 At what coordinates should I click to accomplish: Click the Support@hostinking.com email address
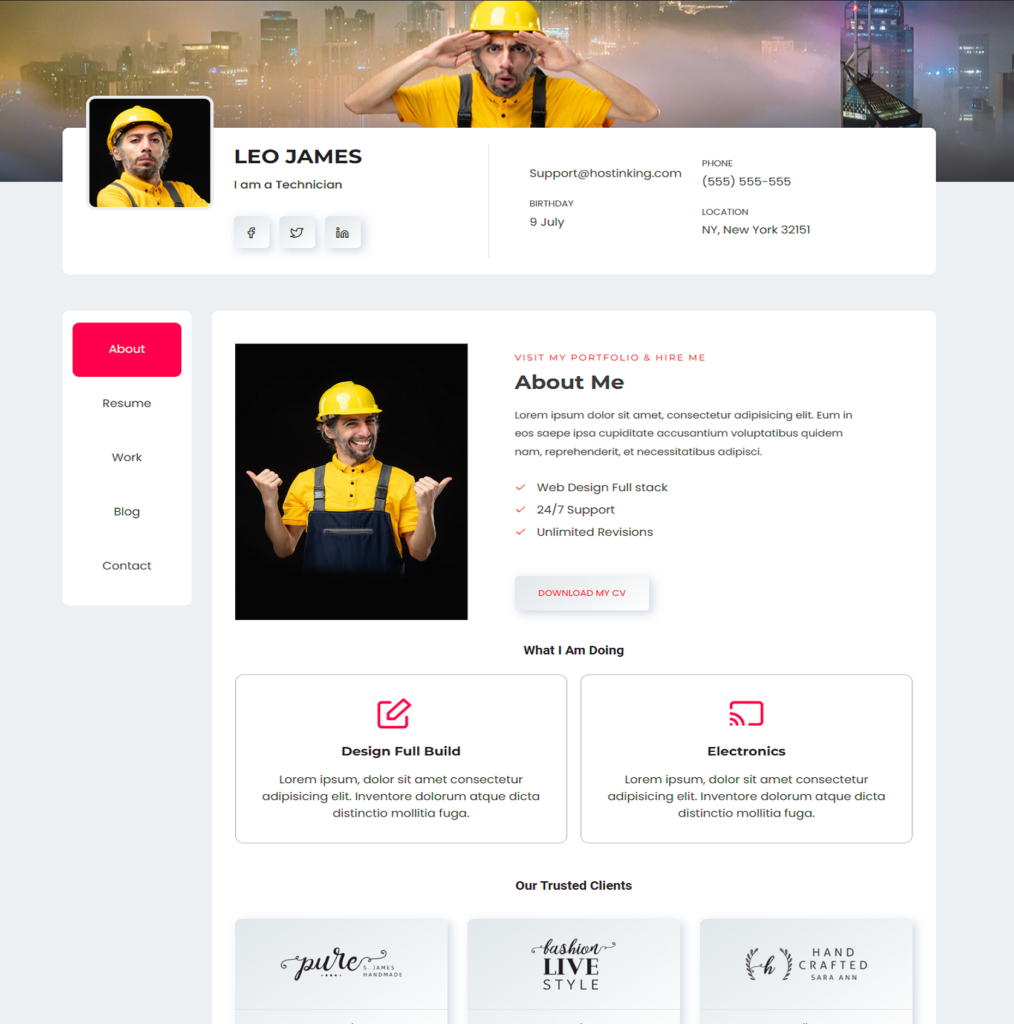point(605,173)
